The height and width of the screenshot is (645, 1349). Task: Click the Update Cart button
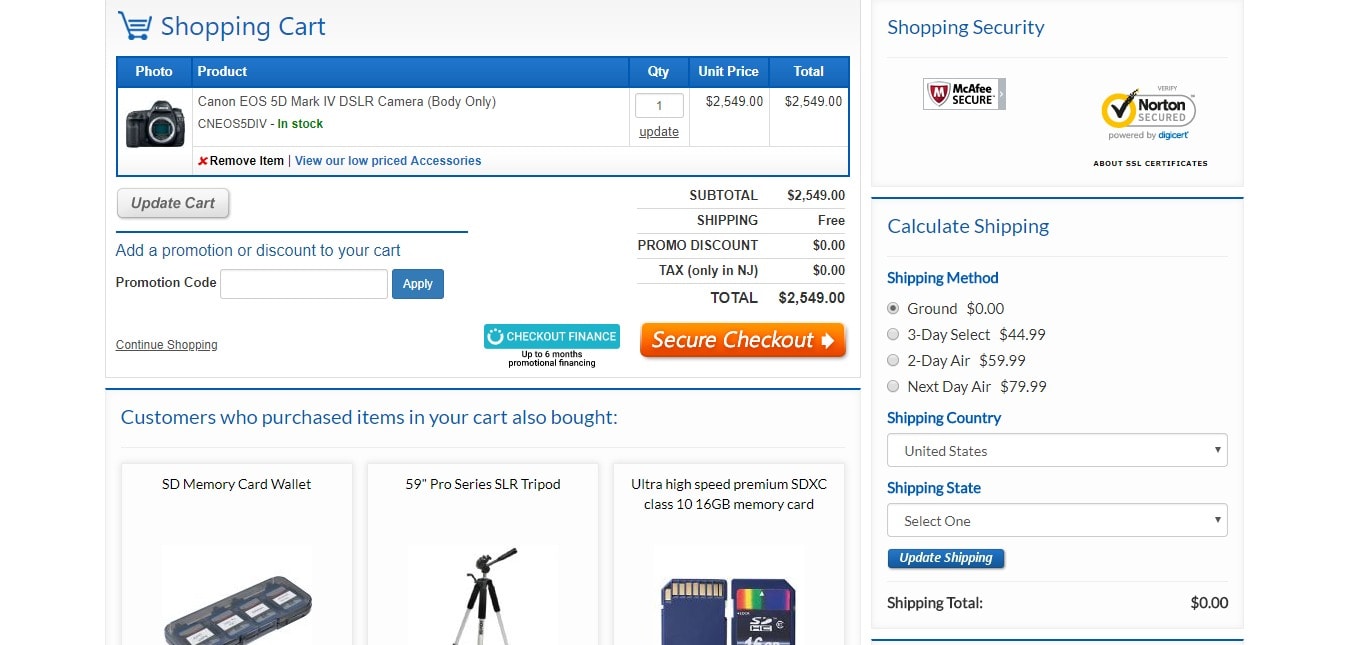pos(173,203)
